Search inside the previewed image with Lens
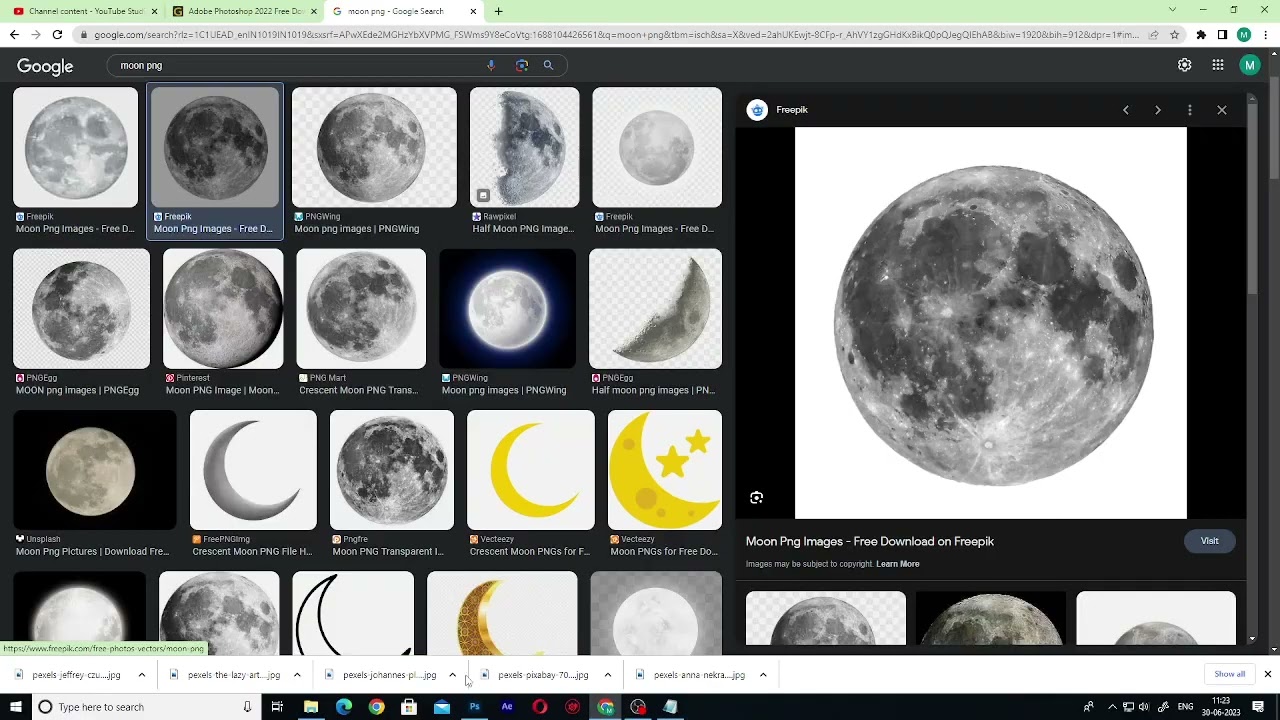Image resolution: width=1280 pixels, height=720 pixels. 757,498
